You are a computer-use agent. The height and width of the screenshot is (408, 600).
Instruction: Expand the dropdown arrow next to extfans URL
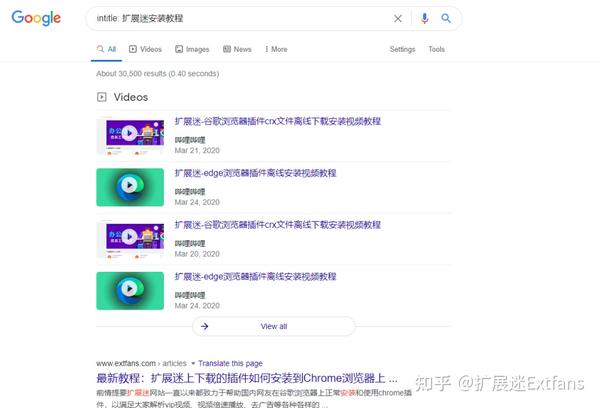coord(193,363)
